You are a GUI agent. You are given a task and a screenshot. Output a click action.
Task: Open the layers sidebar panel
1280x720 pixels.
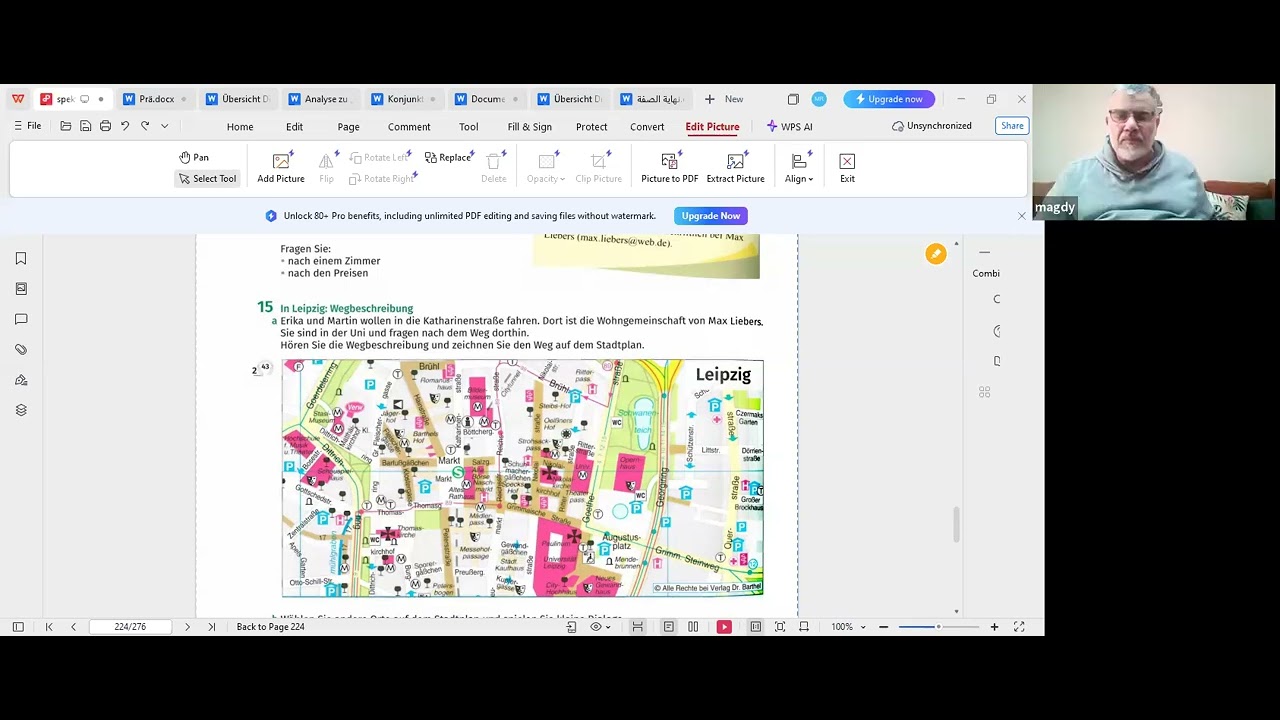click(21, 410)
